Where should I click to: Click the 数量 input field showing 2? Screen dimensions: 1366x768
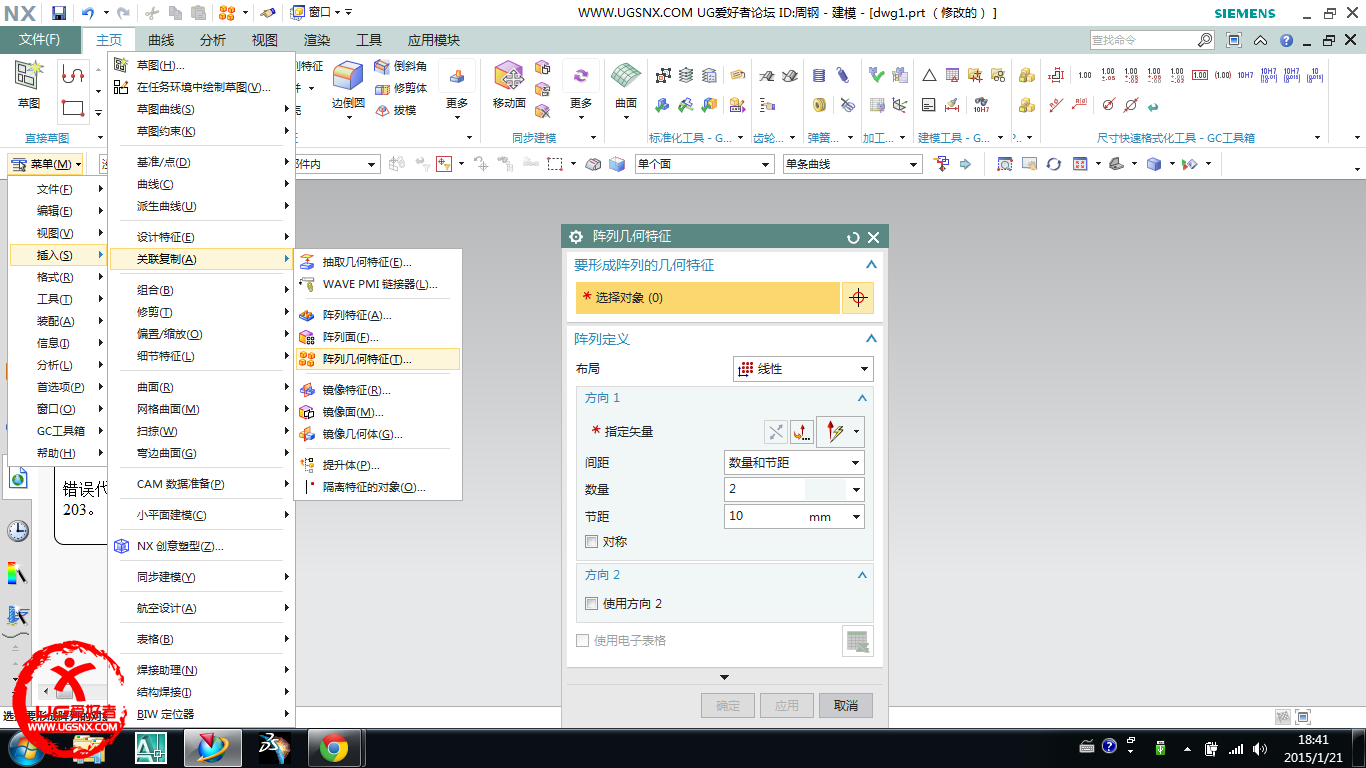pyautogui.click(x=765, y=490)
